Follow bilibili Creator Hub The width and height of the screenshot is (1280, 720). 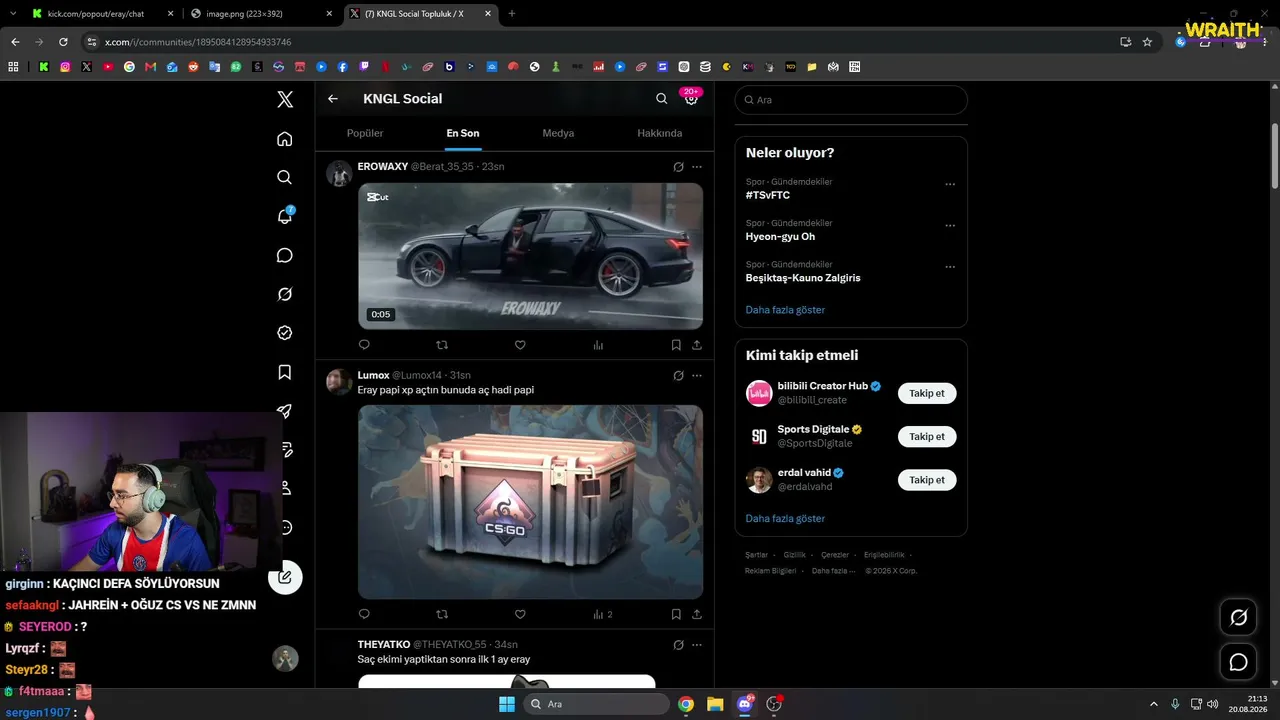(x=927, y=393)
